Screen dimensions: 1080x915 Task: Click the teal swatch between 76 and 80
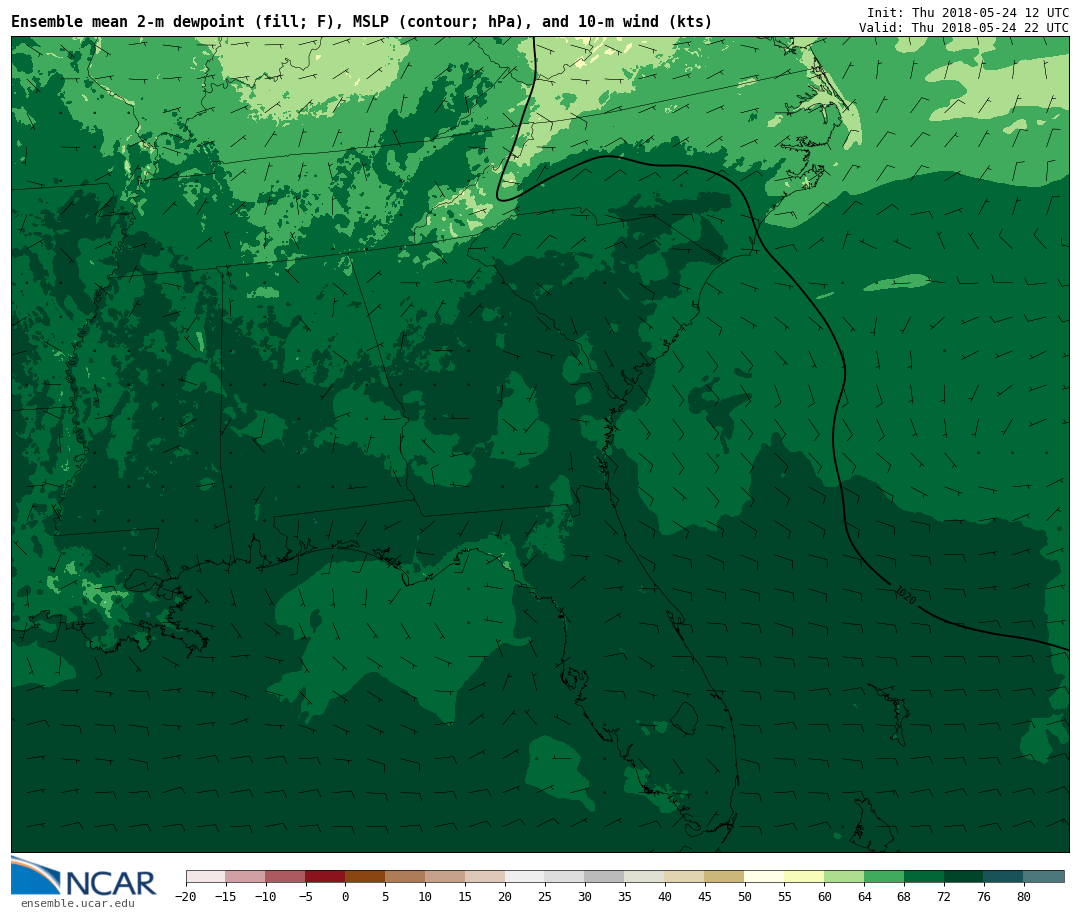pyautogui.click(x=1004, y=877)
